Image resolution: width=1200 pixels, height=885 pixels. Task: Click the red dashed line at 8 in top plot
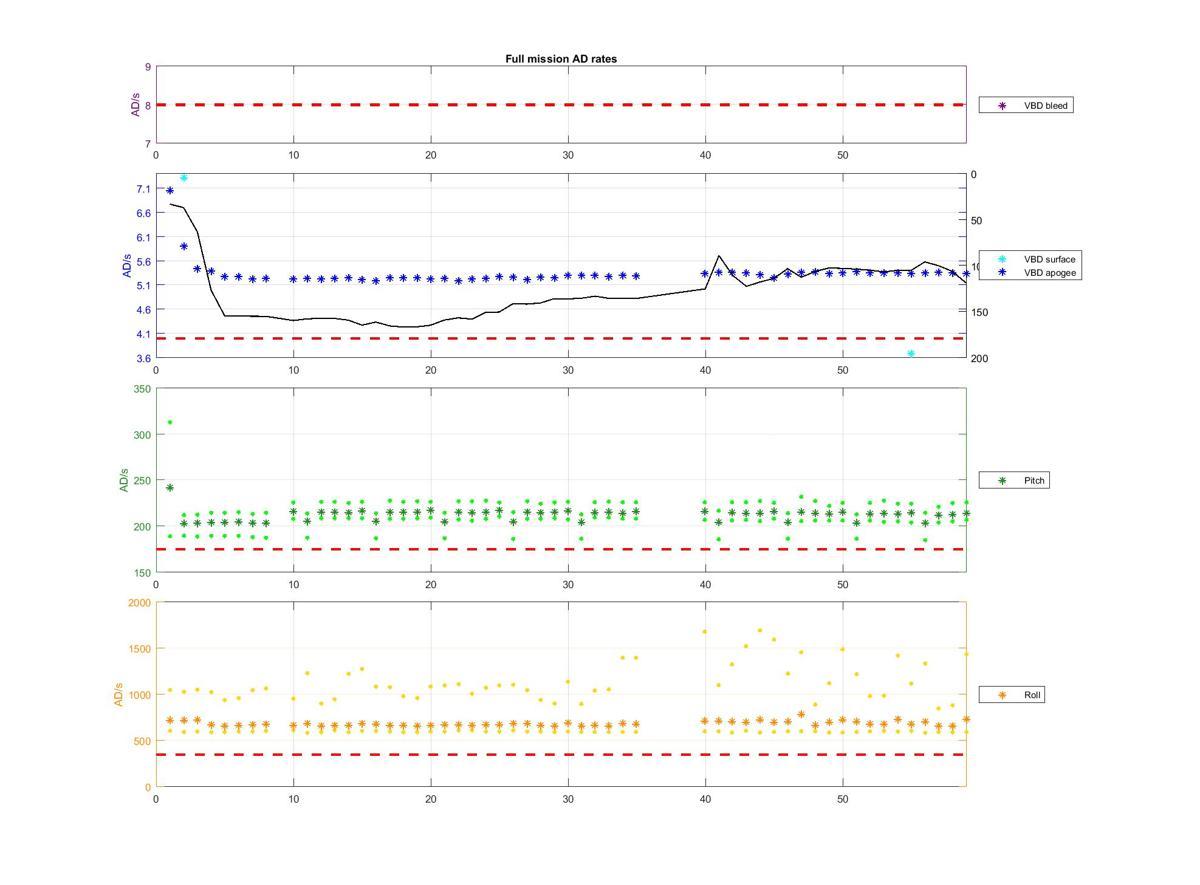(560, 104)
